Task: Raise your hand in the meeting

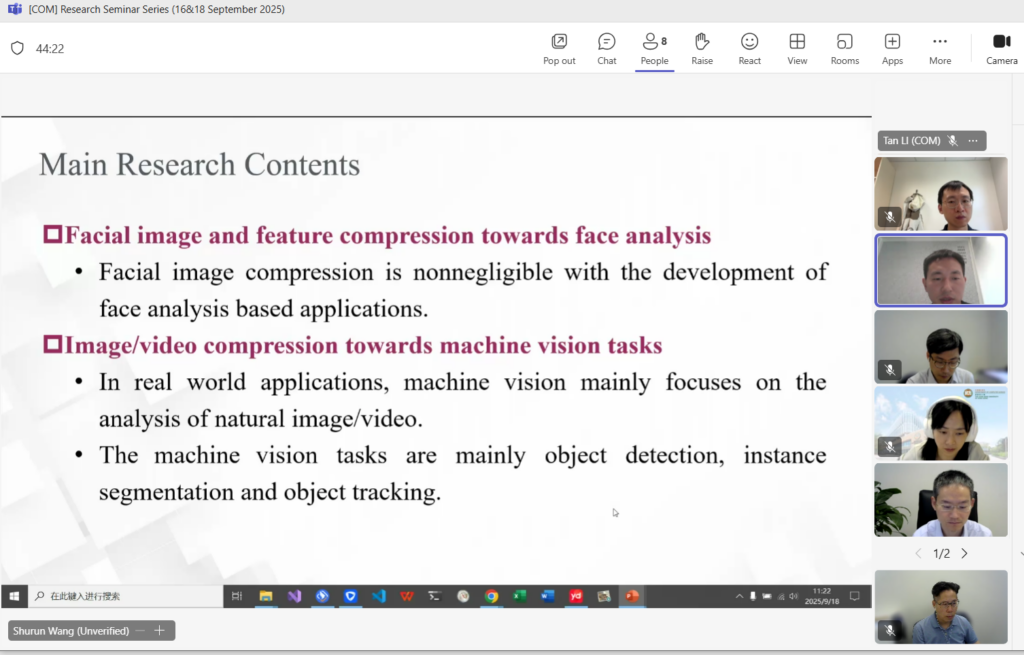Action: (x=702, y=48)
